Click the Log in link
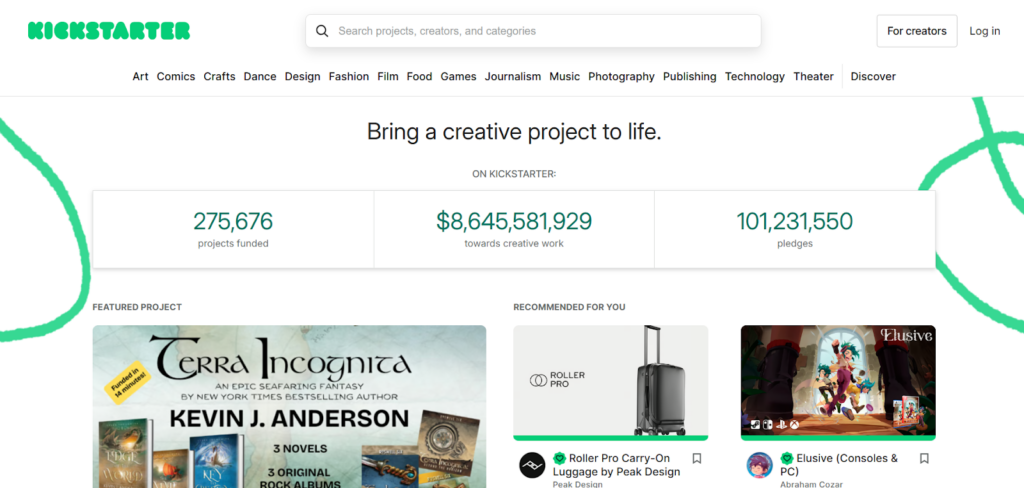The image size is (1024, 488). click(x=984, y=31)
